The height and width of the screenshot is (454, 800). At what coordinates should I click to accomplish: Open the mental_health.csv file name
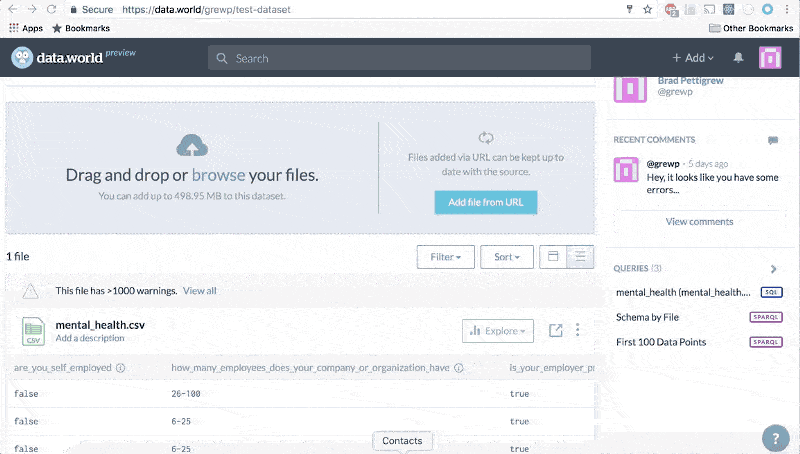(x=100, y=325)
